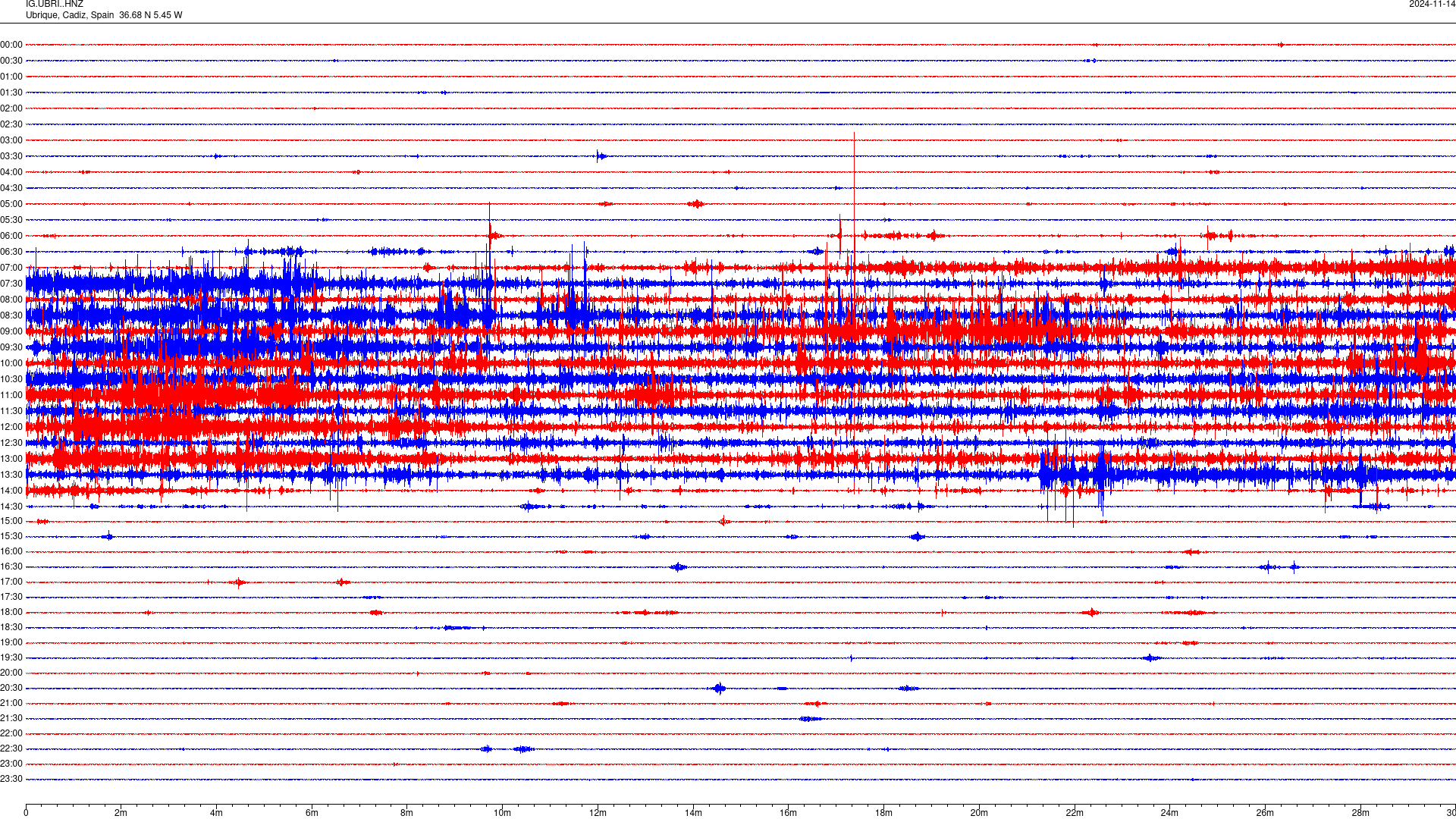Select the 17:00 time row label
The image size is (1456, 819).
[11, 582]
